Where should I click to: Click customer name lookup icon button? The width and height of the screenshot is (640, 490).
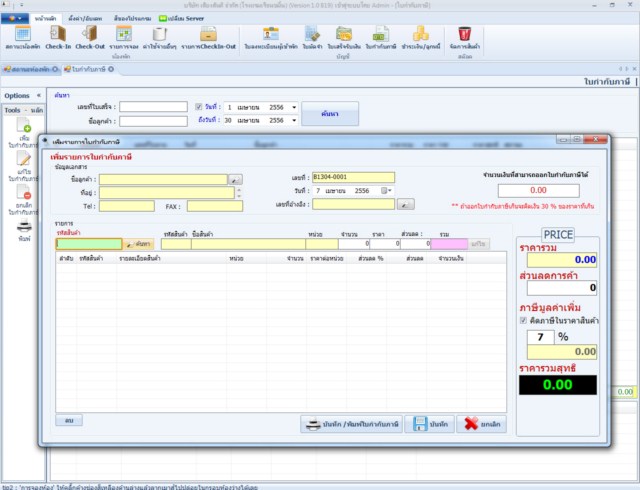(x=235, y=179)
